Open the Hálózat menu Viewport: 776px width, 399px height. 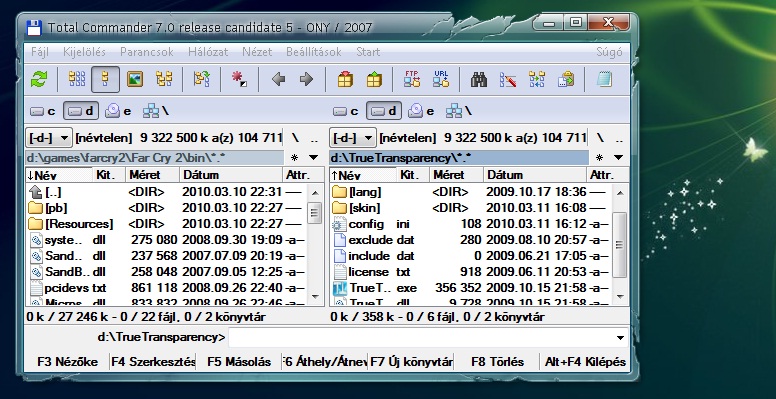tap(208, 52)
